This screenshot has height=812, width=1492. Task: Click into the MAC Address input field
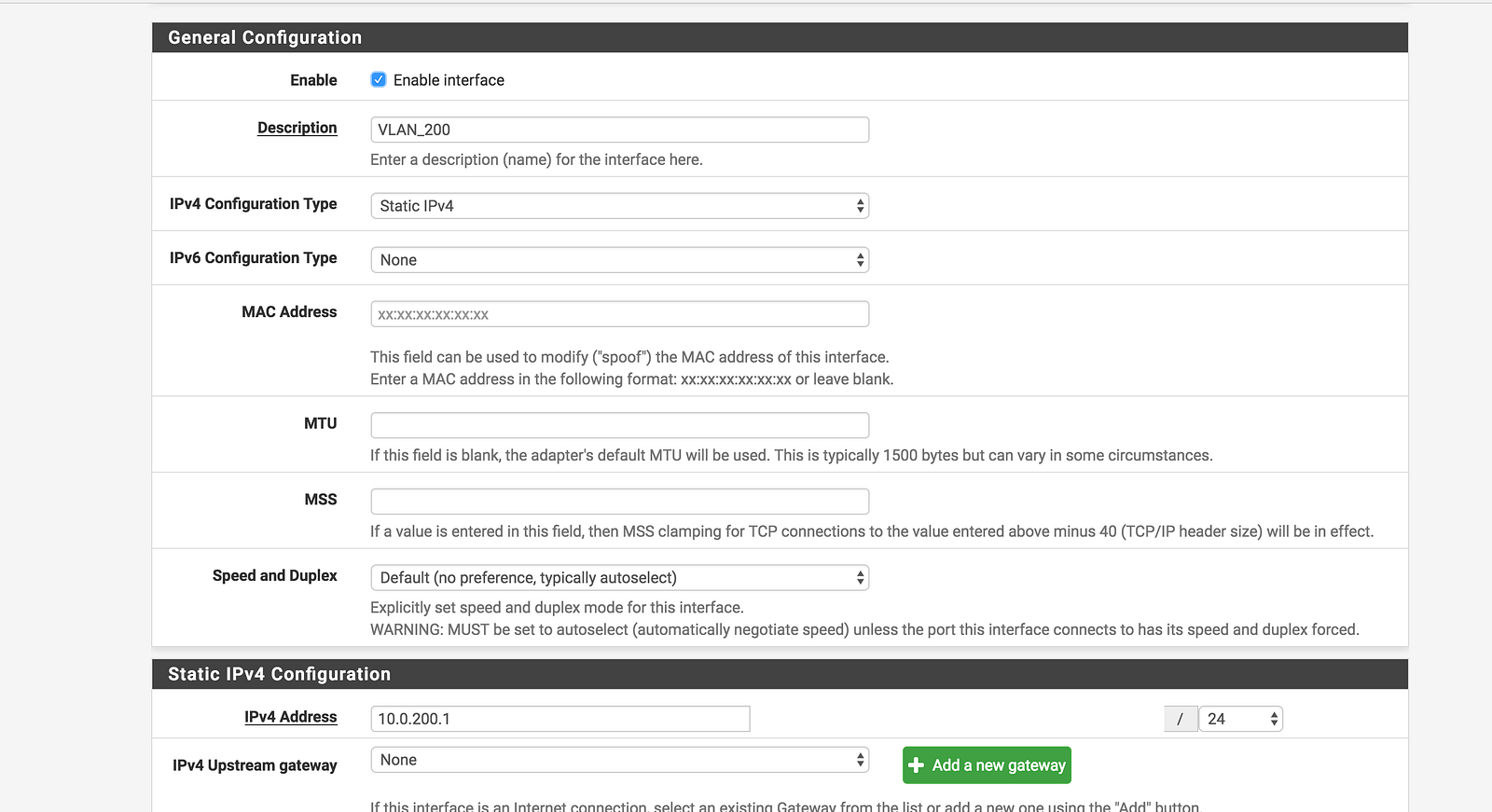pos(619,314)
